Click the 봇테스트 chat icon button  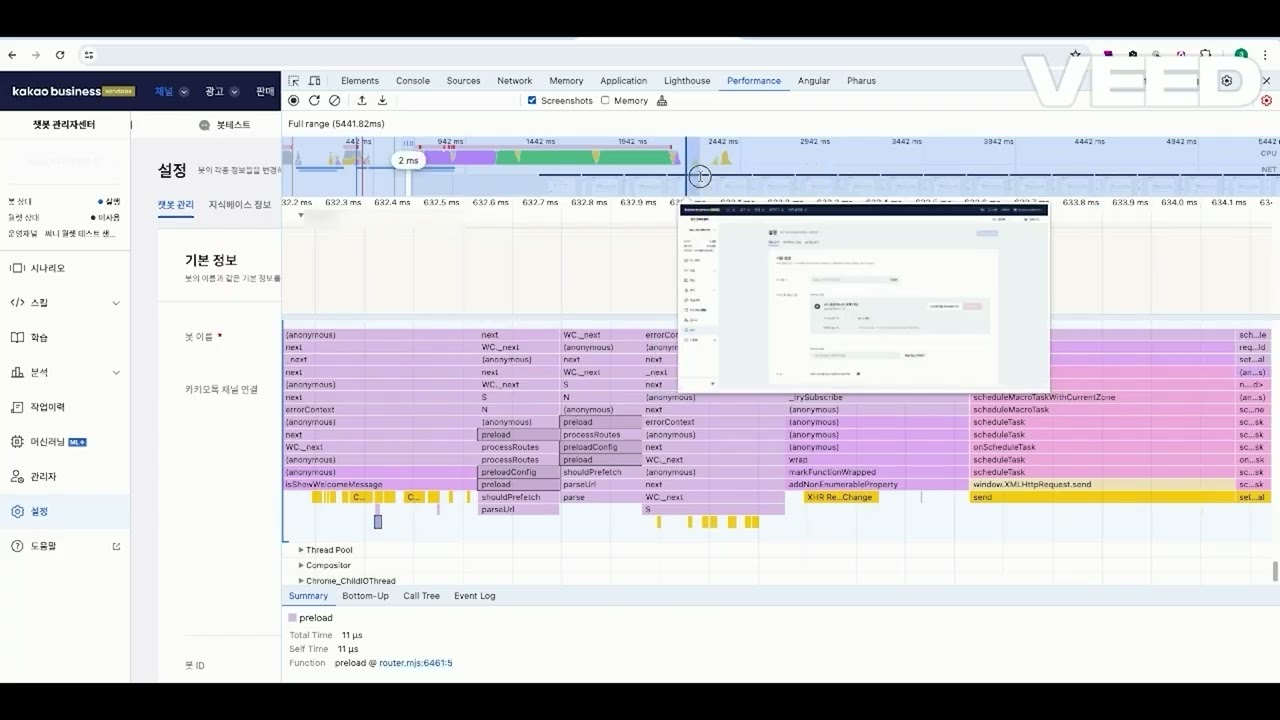tap(225, 125)
